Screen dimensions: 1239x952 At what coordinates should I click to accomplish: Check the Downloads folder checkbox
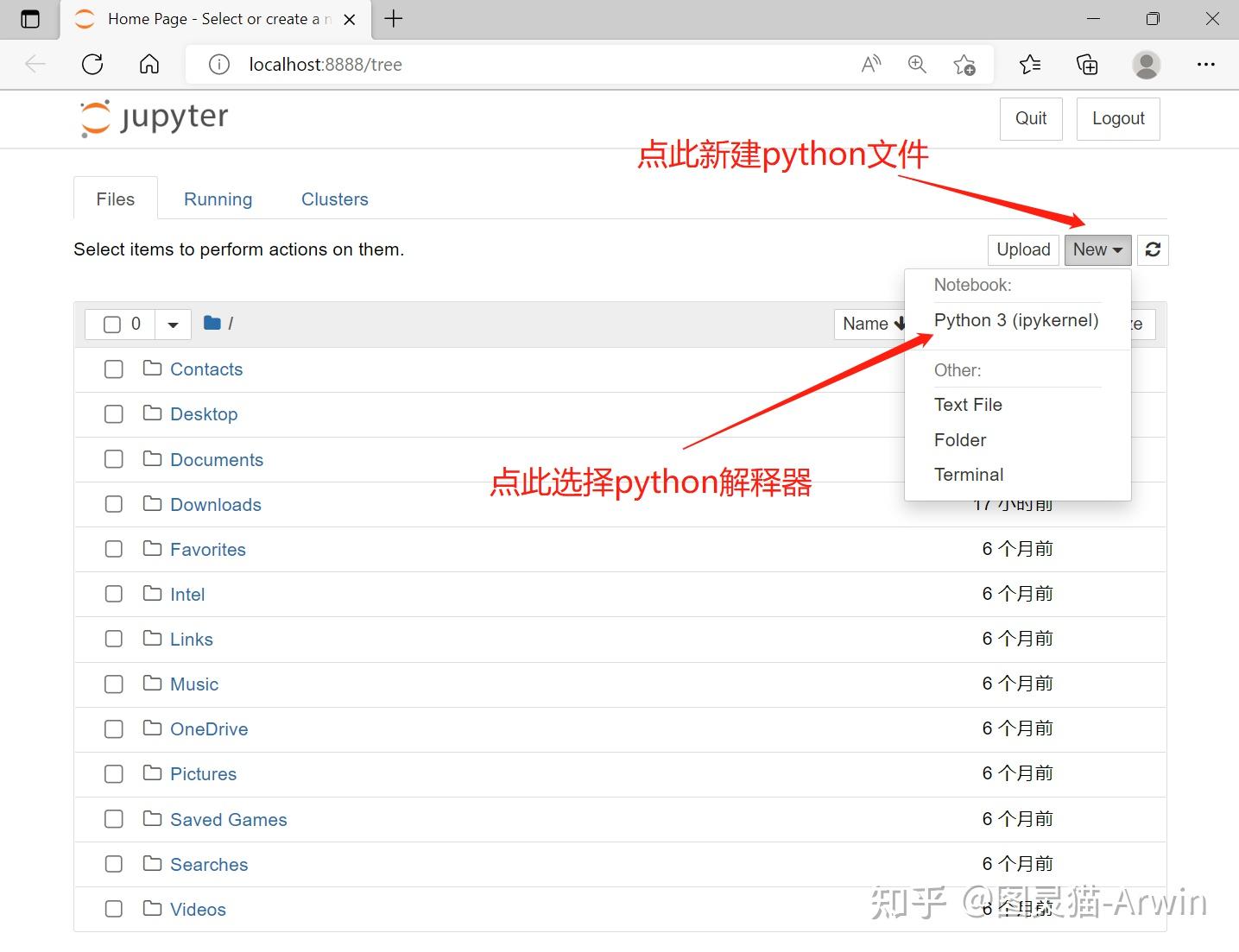pos(113,504)
